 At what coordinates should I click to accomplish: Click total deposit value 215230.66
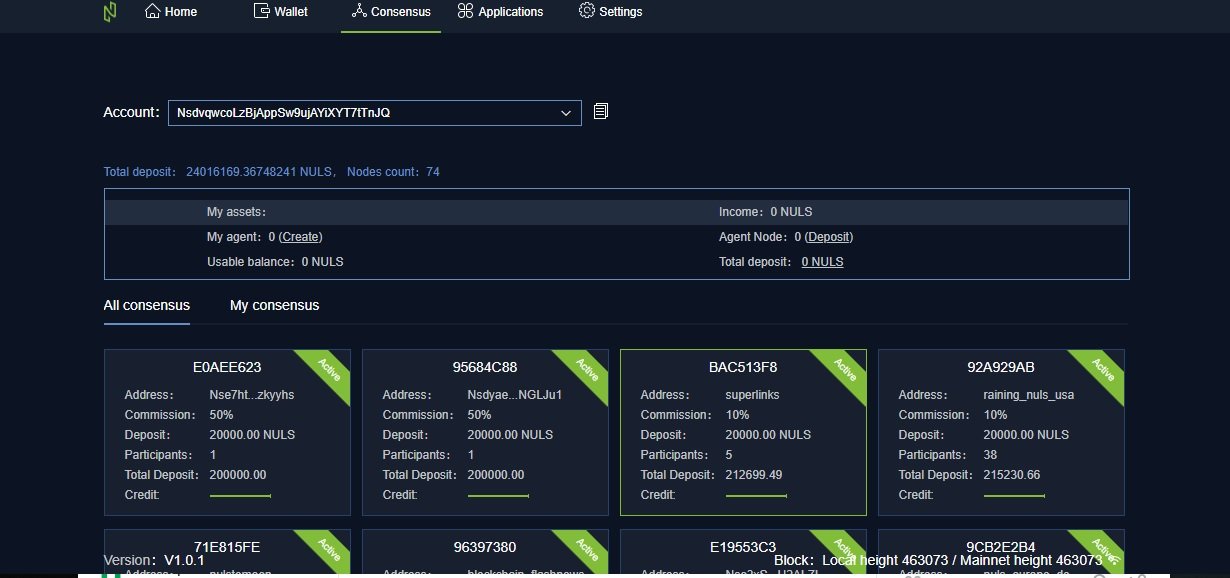tap(1012, 475)
